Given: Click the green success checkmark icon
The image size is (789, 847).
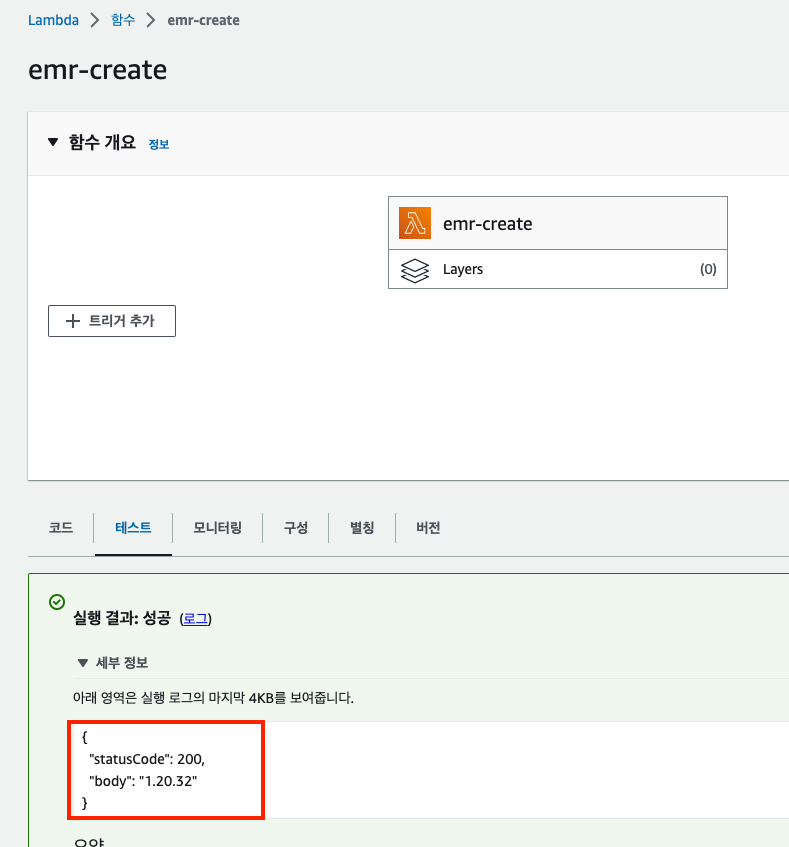Looking at the screenshot, I should (x=57, y=602).
